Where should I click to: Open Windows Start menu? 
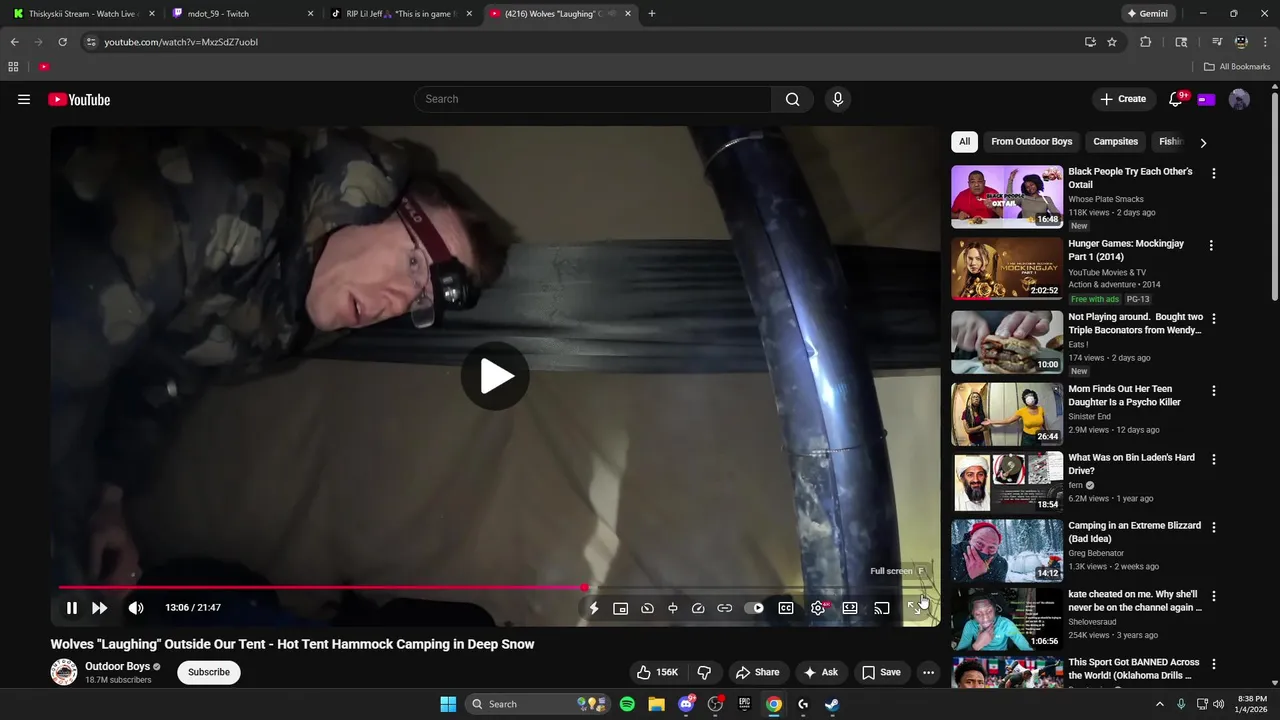click(448, 704)
